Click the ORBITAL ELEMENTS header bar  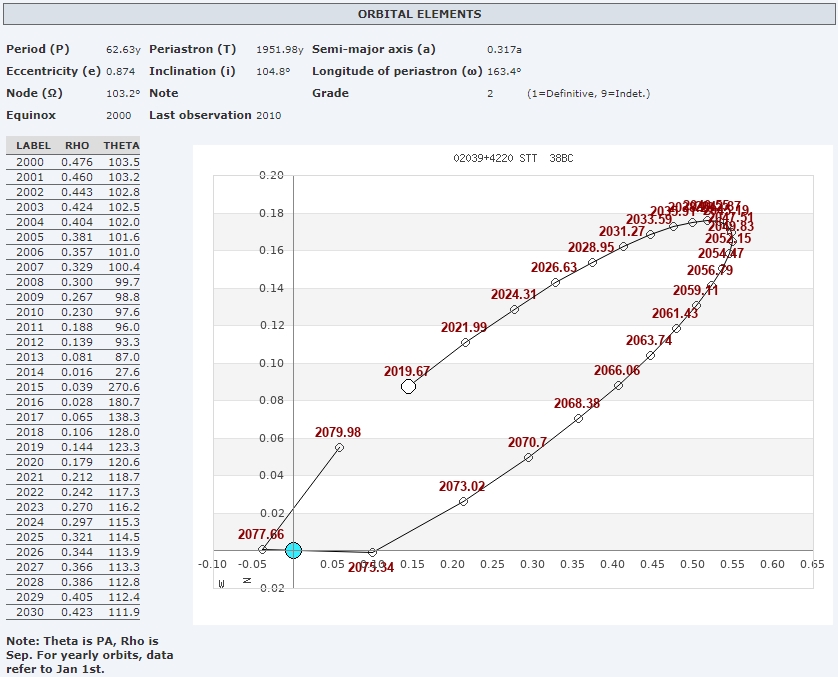[x=419, y=15]
